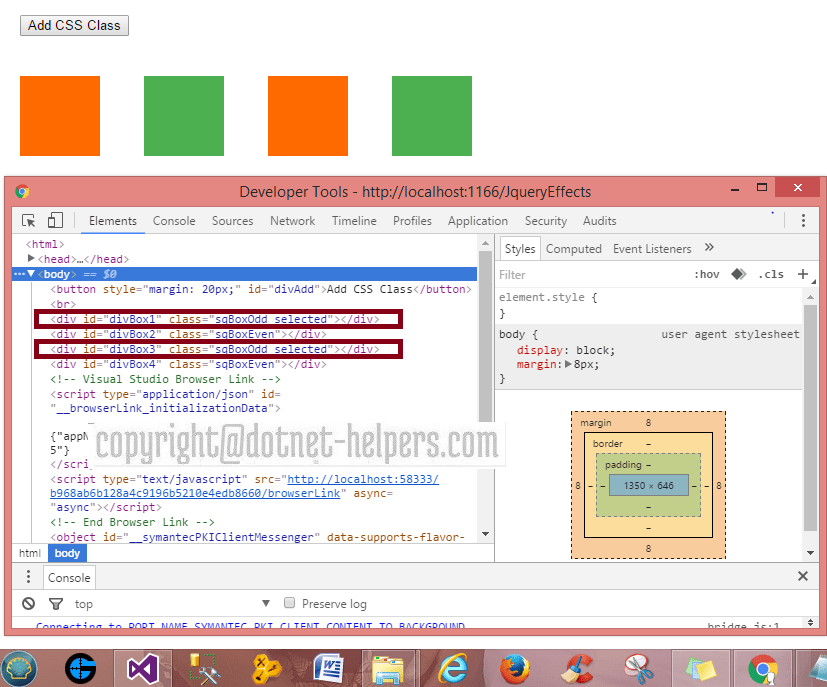Click the second orange box

click(x=308, y=116)
